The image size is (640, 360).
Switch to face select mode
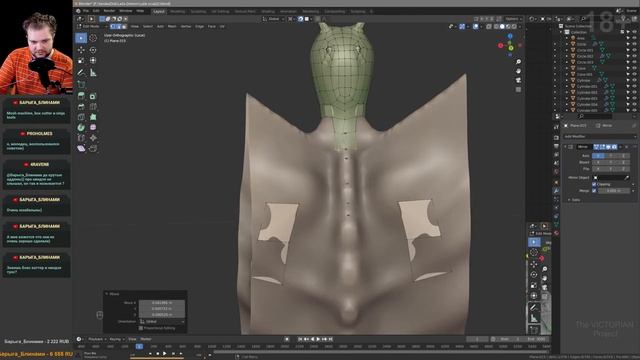pos(124,27)
